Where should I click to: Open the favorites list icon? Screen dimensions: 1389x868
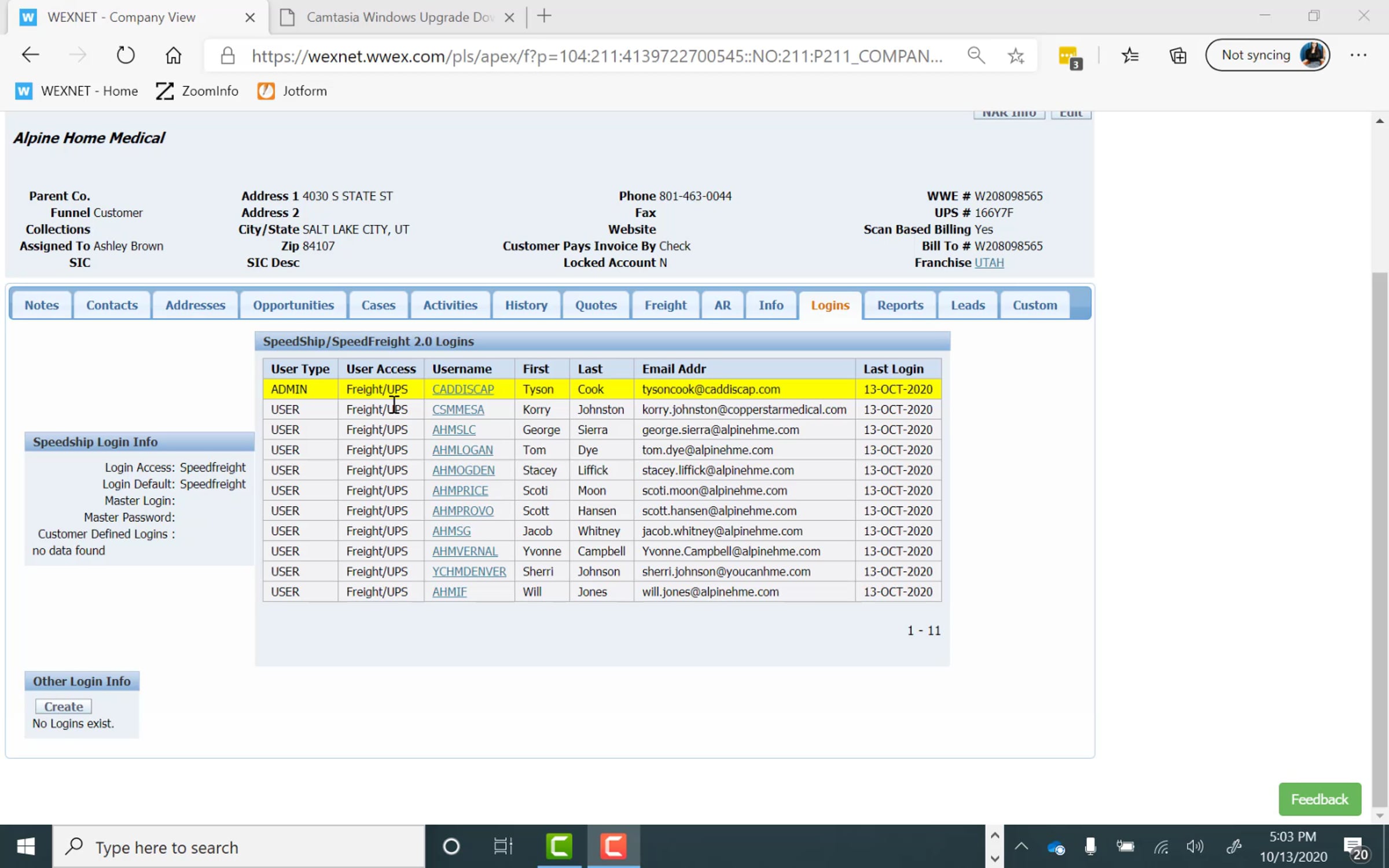[x=1130, y=56]
